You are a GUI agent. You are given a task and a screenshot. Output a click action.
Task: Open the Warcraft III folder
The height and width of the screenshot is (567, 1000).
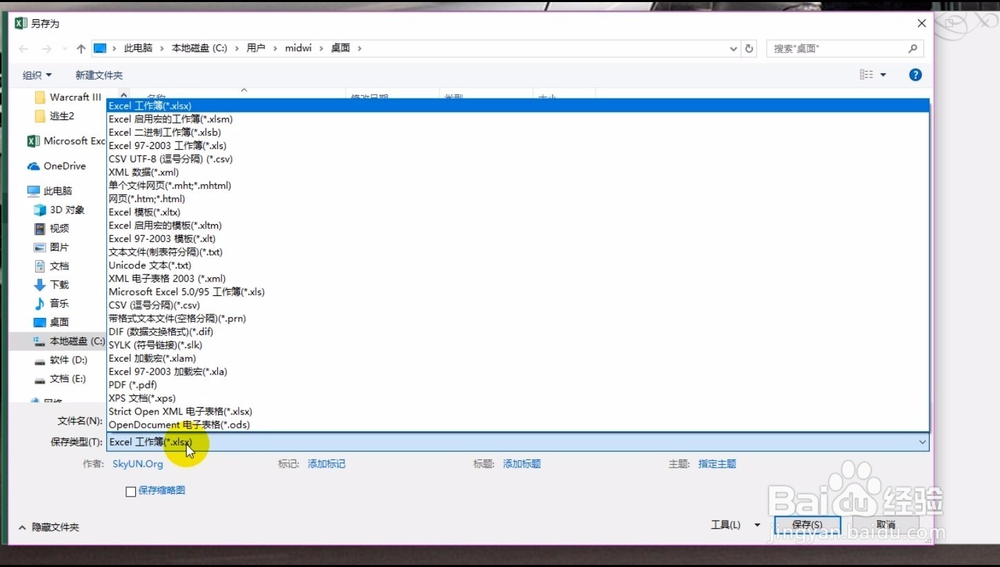68,97
